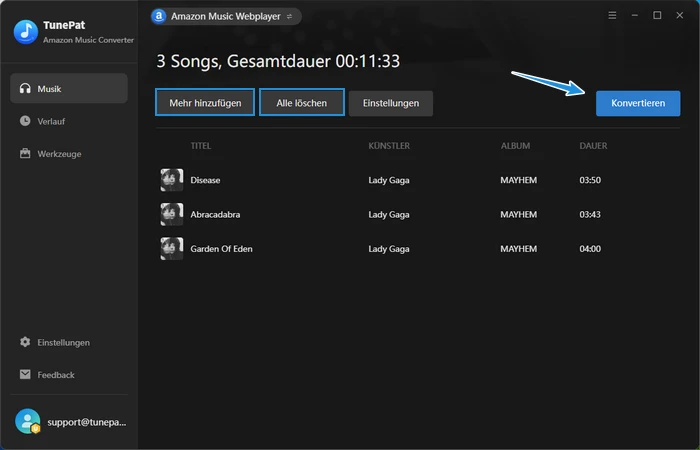The height and width of the screenshot is (450, 700).
Task: Open Feedback label in sidebar
Action: click(x=56, y=375)
